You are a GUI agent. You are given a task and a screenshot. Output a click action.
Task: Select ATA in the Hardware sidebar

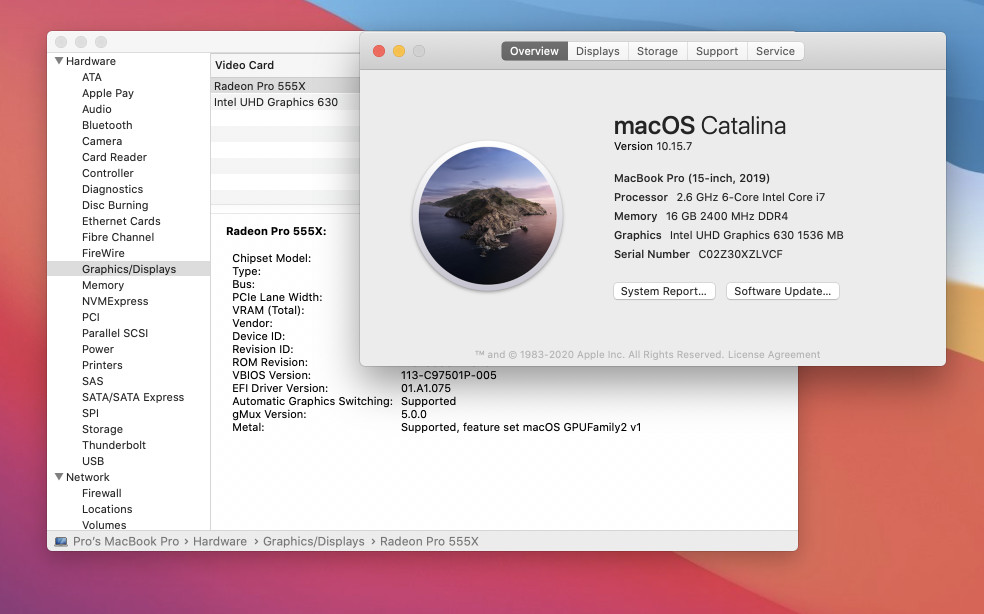[92, 77]
